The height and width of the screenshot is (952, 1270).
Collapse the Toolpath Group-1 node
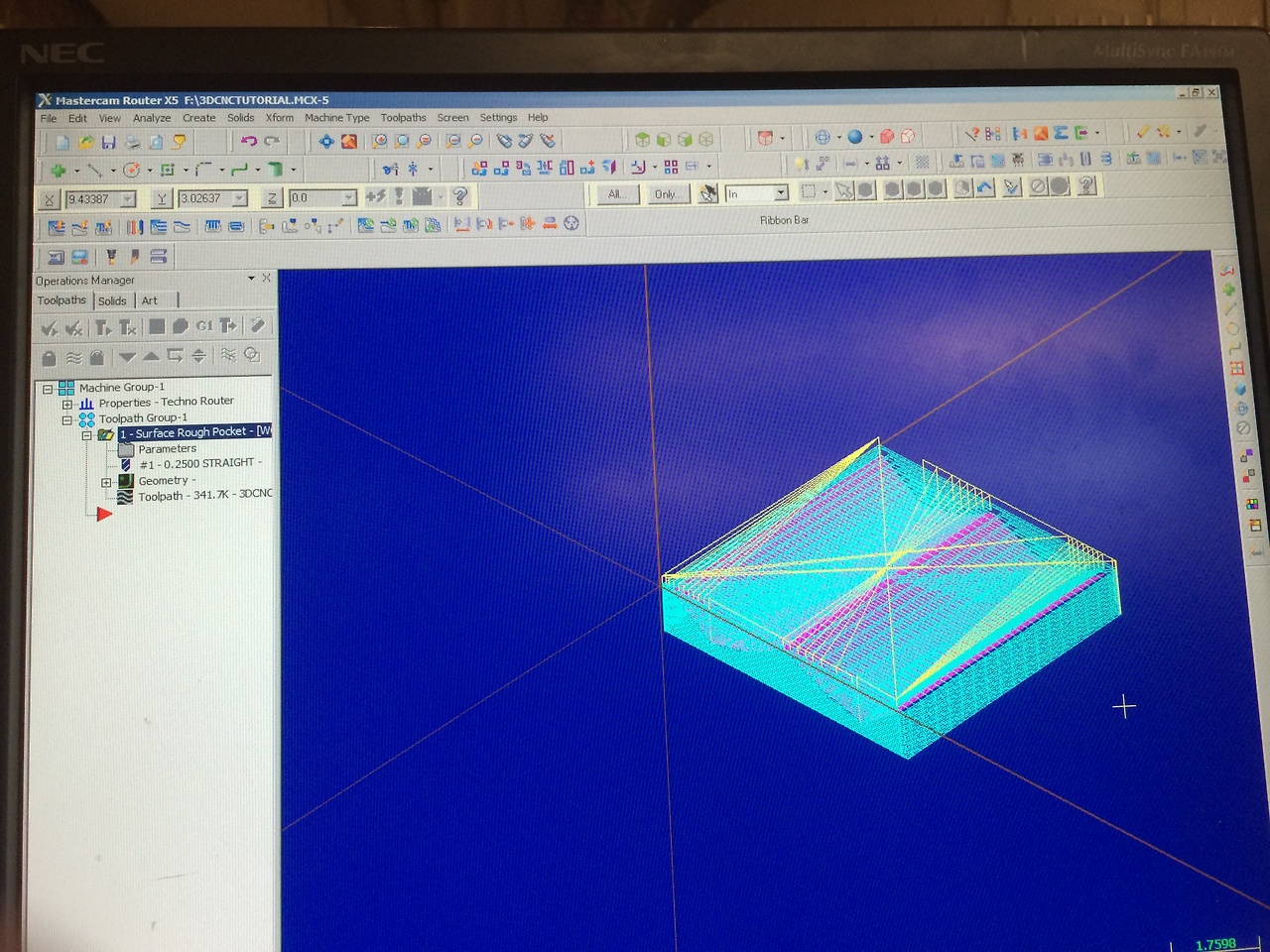click(x=67, y=419)
